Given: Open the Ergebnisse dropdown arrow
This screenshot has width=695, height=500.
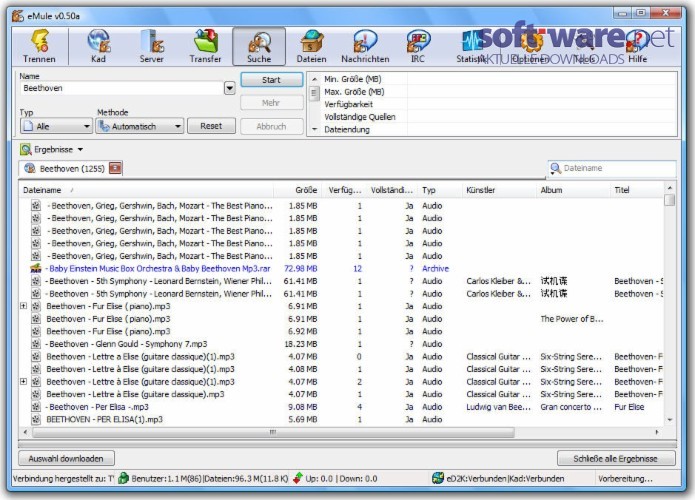Looking at the screenshot, I should pos(80,150).
